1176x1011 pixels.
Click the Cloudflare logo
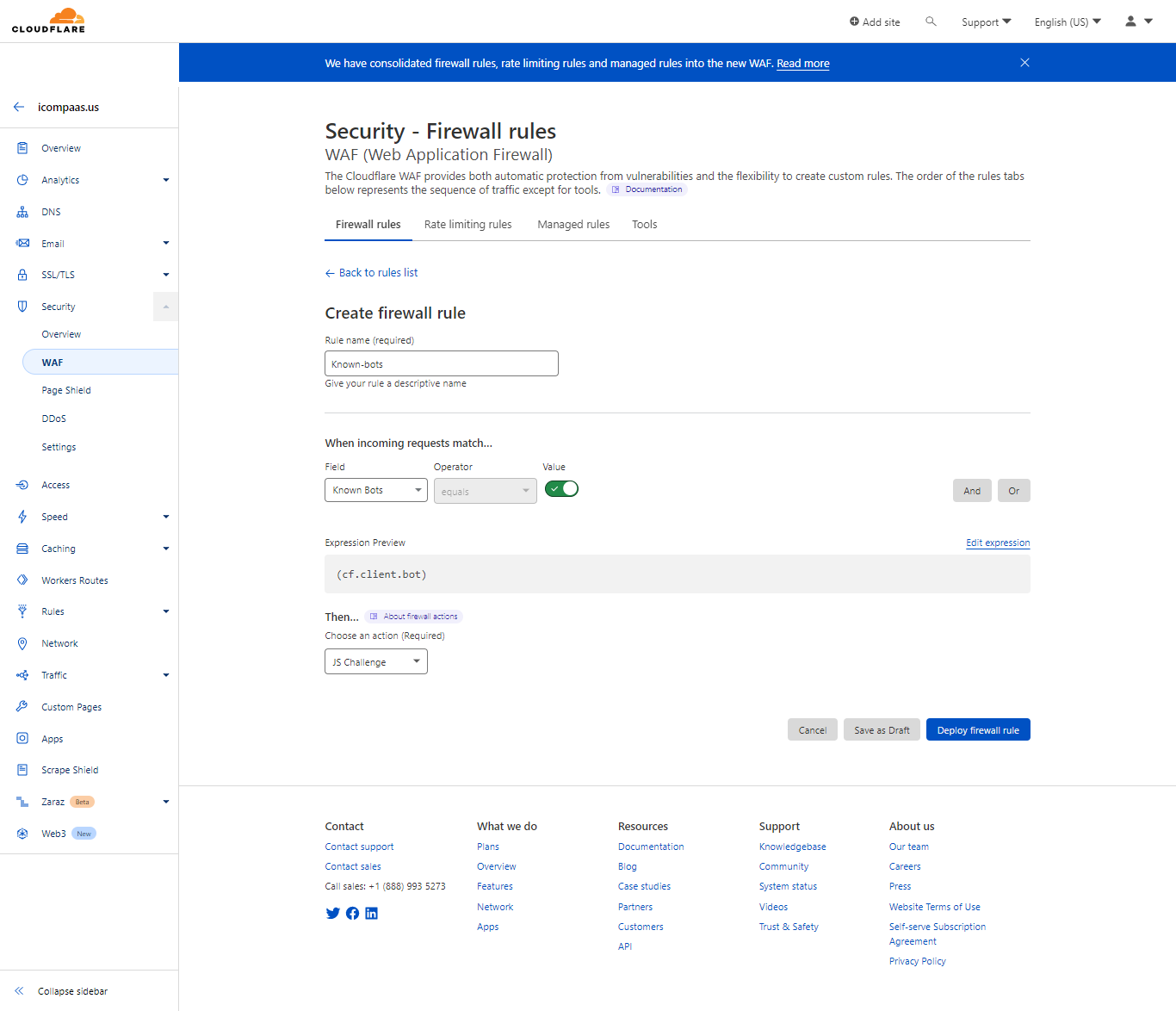(x=48, y=21)
